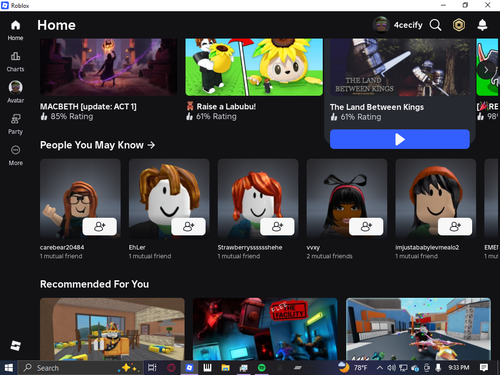View EhLer's avatar card

(169, 198)
